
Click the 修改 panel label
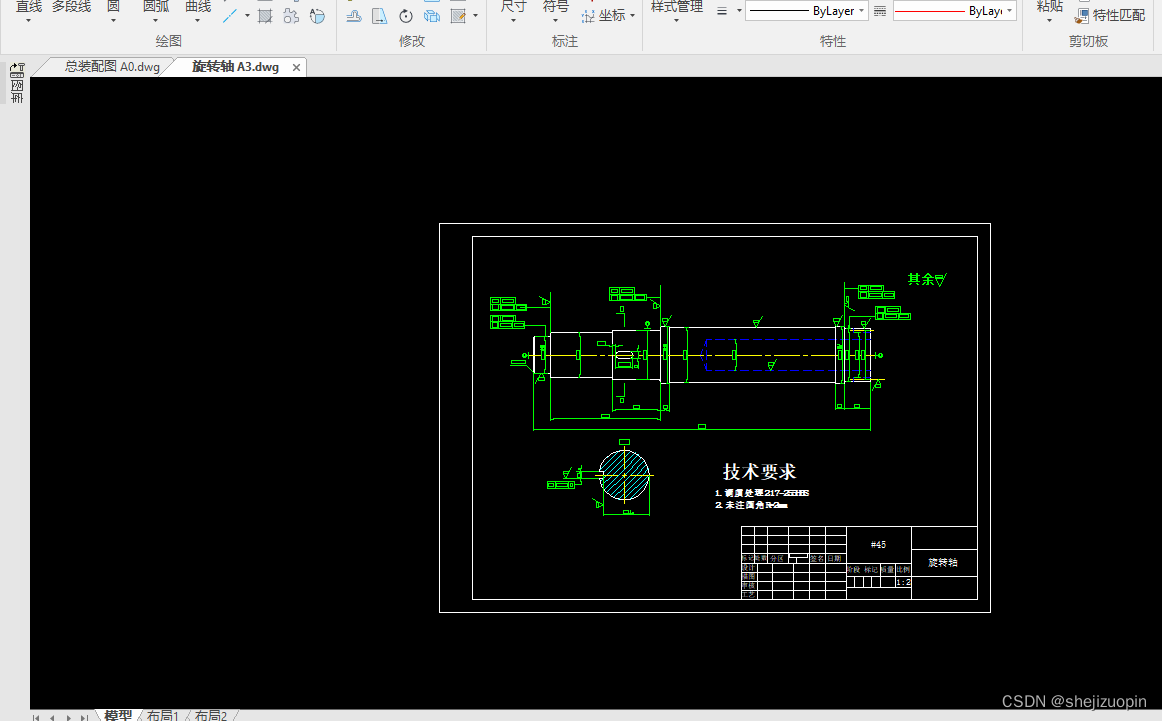pos(412,41)
